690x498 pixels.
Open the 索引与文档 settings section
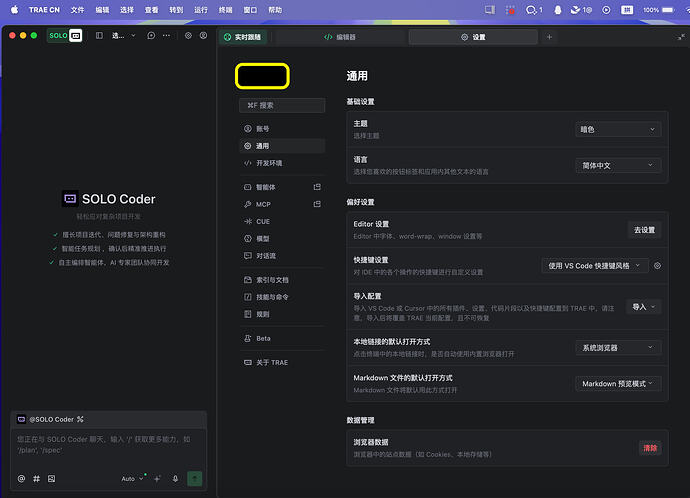pyautogui.click(x=282, y=280)
